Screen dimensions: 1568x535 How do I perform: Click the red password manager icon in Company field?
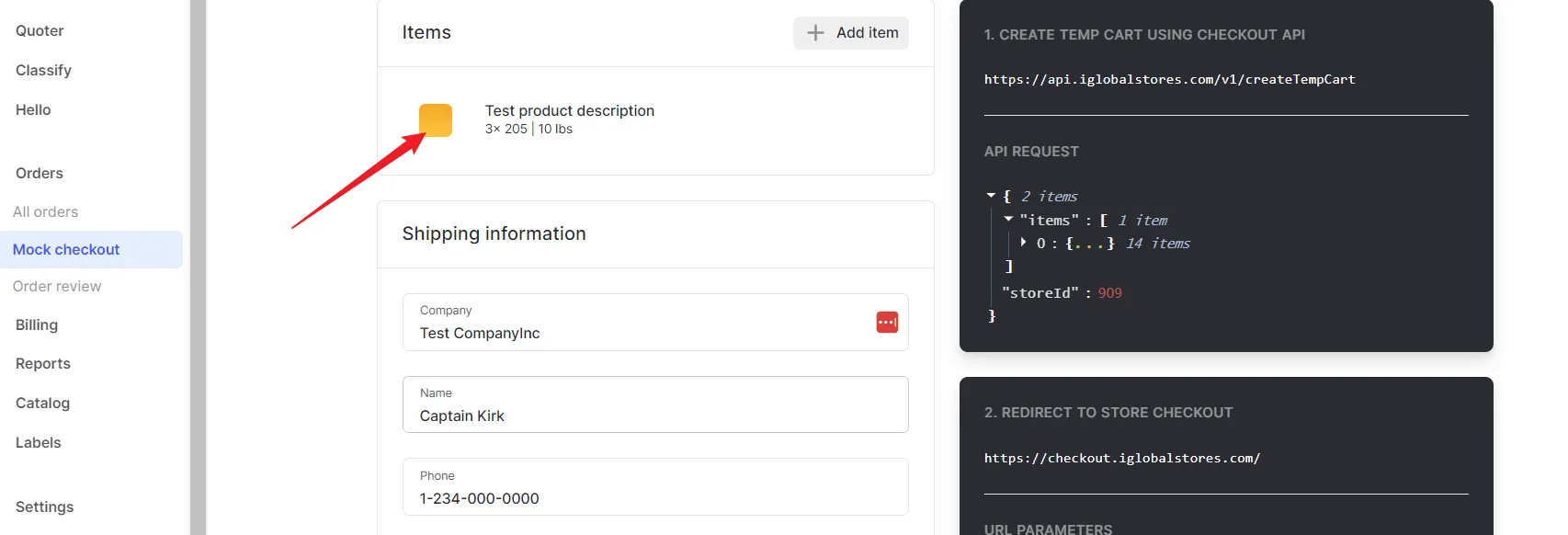pos(887,323)
